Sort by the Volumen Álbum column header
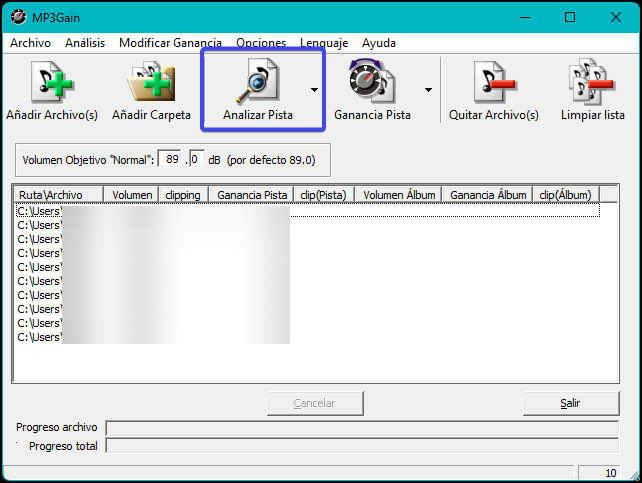Viewport: 642px width, 483px height. [x=398, y=195]
